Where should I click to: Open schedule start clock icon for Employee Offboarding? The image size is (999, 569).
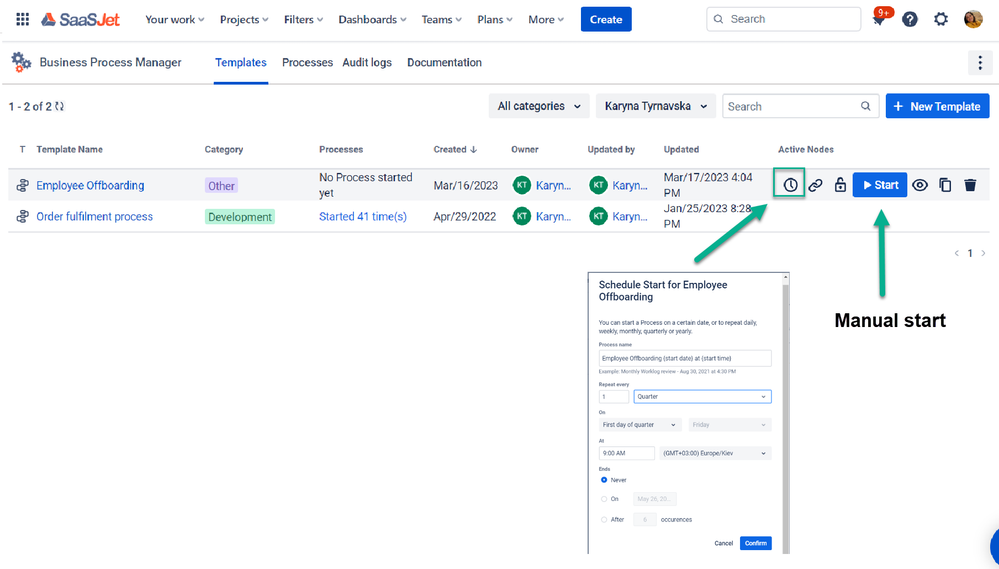click(x=790, y=185)
